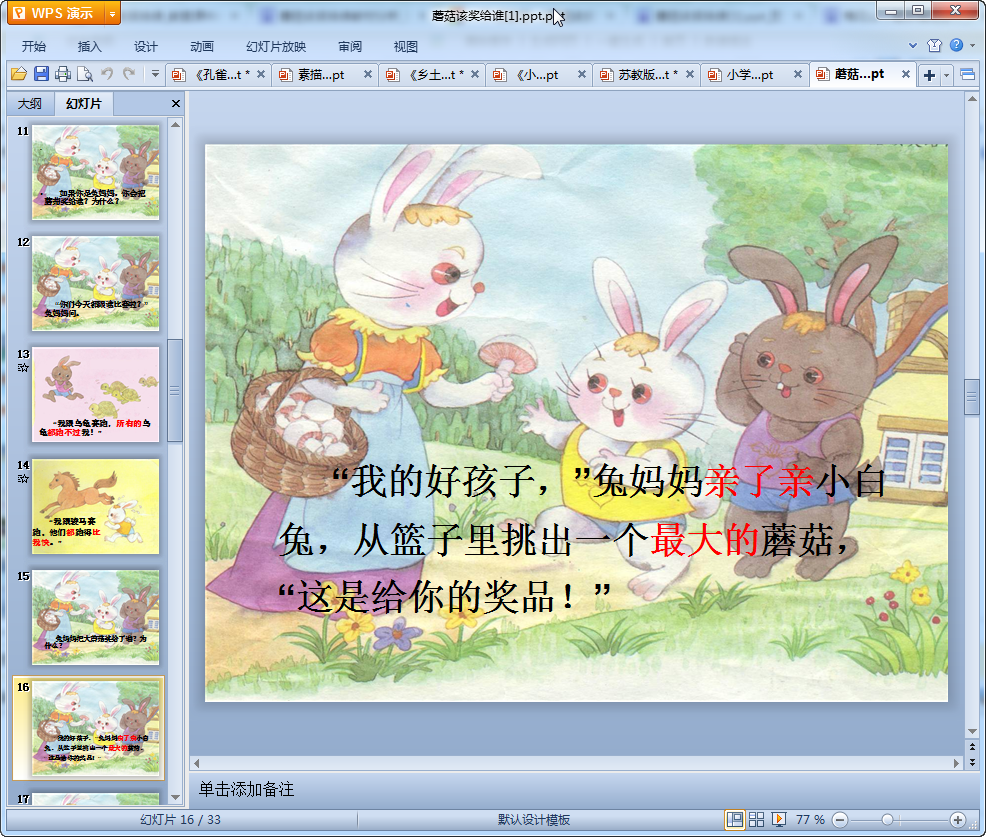986x837 pixels.
Task: Open the 插入 ribbon tab
Action: [89, 47]
